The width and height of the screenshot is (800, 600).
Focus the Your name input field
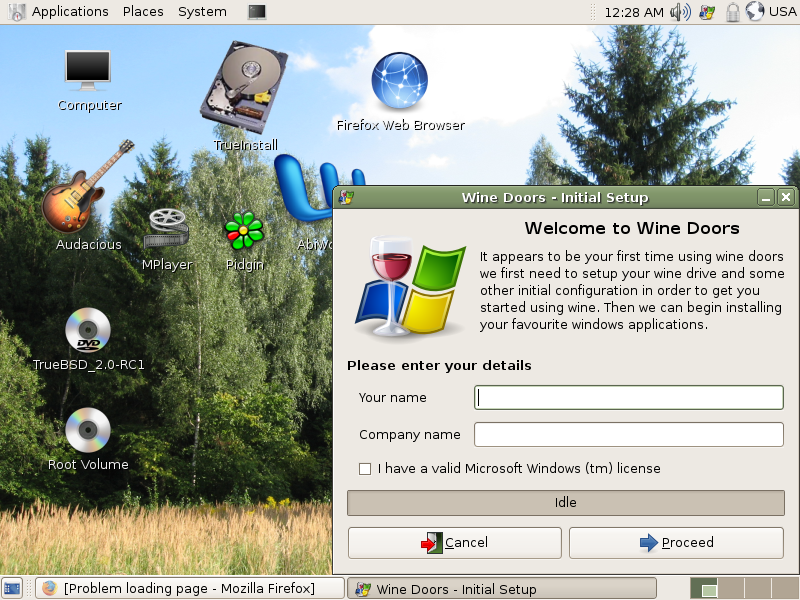pos(629,397)
